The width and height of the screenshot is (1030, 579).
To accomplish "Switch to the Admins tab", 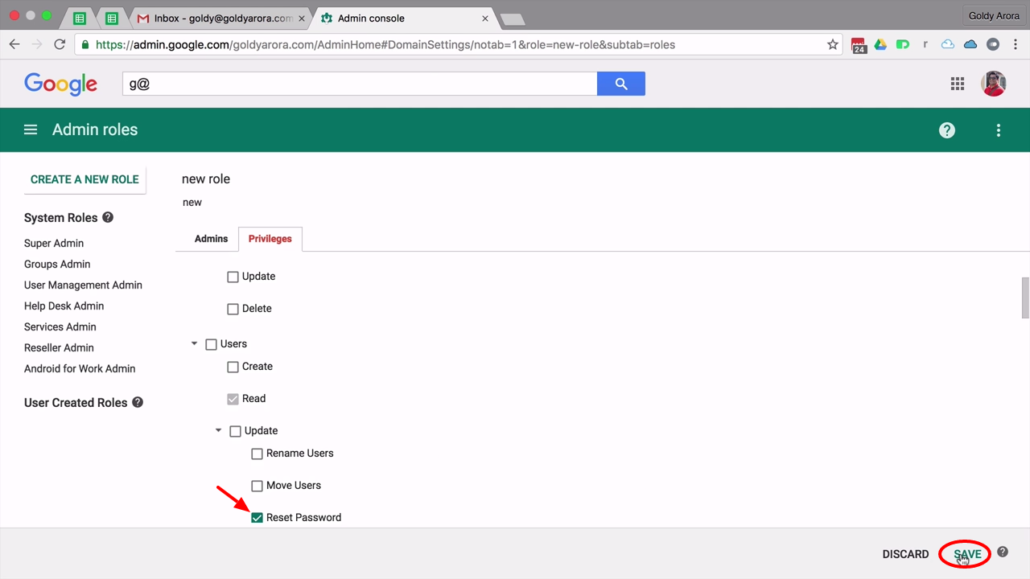I will tap(211, 239).
